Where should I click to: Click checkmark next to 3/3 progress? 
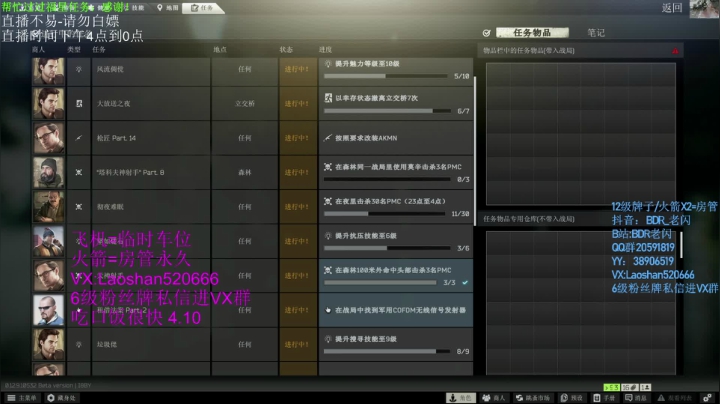tap(465, 282)
